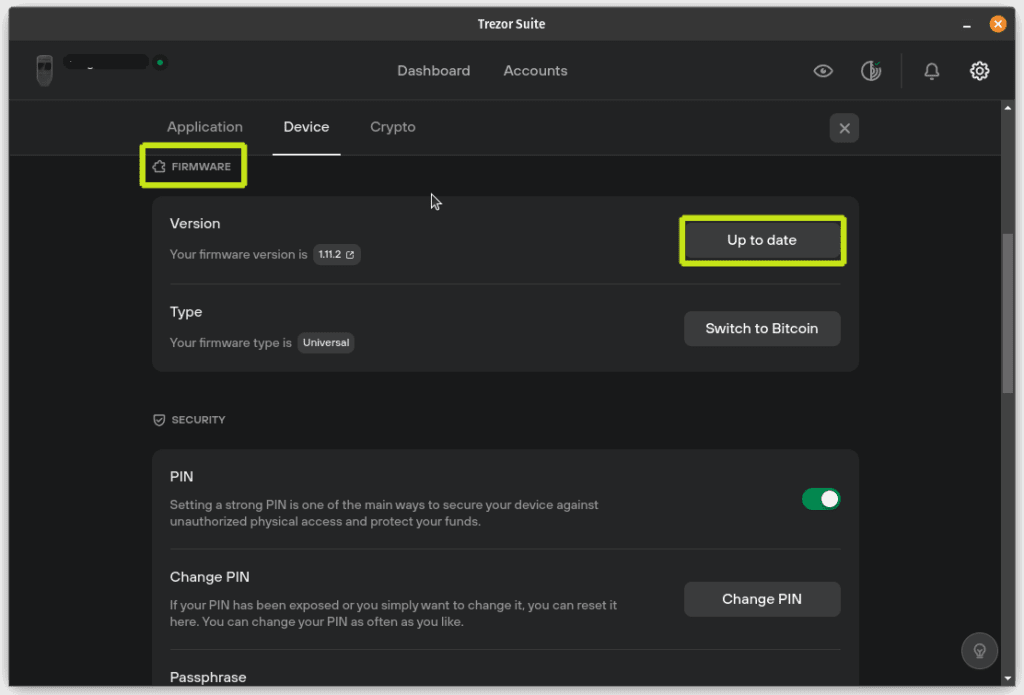The width and height of the screenshot is (1024, 695).
Task: Switch to the Application tab
Action: pyautogui.click(x=205, y=127)
